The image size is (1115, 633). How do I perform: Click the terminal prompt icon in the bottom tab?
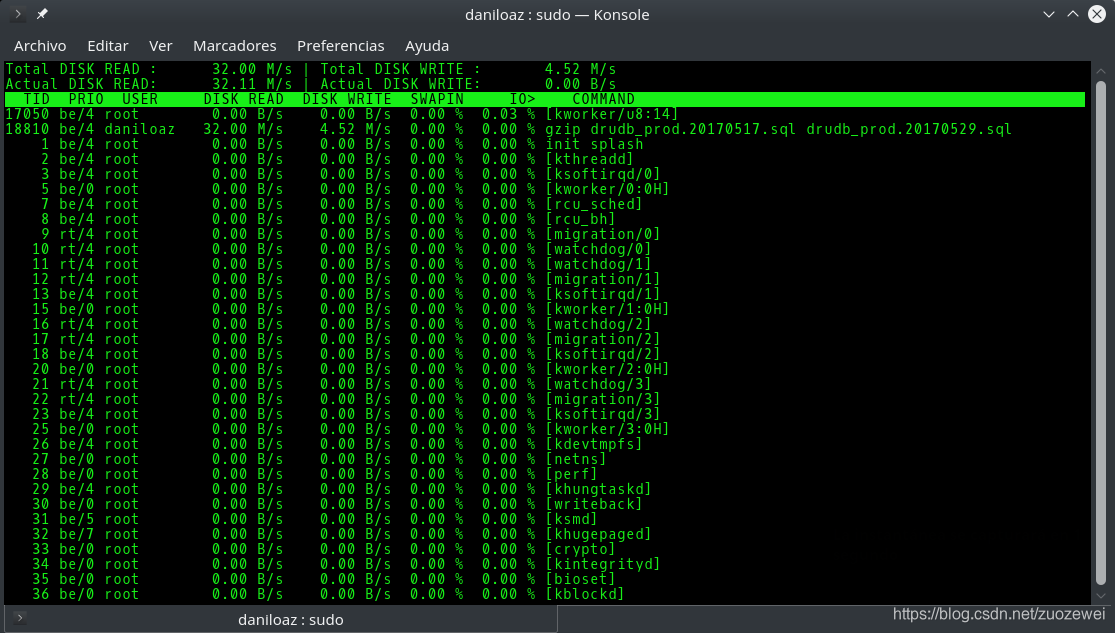point(20,619)
